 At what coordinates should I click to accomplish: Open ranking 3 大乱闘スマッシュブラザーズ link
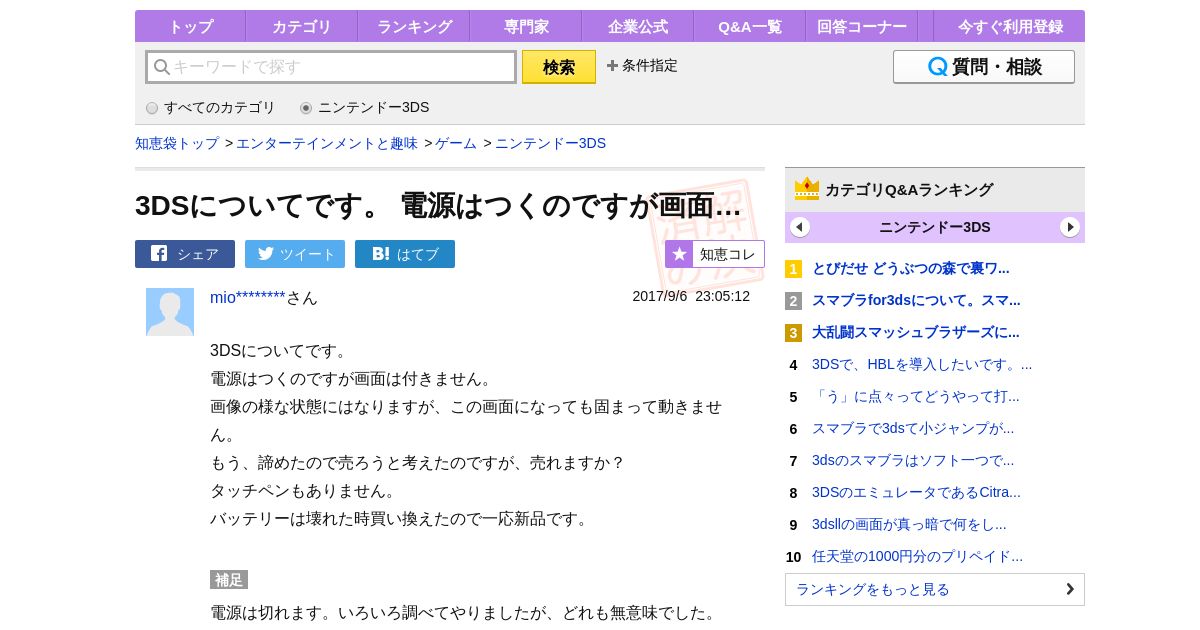coord(916,332)
